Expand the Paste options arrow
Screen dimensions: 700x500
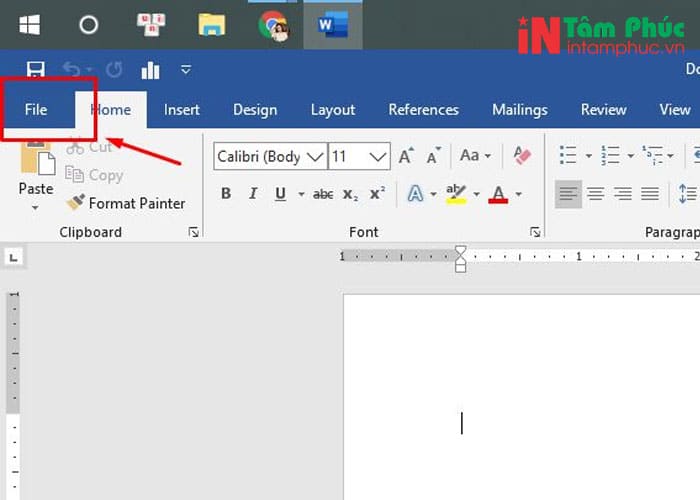[35, 208]
